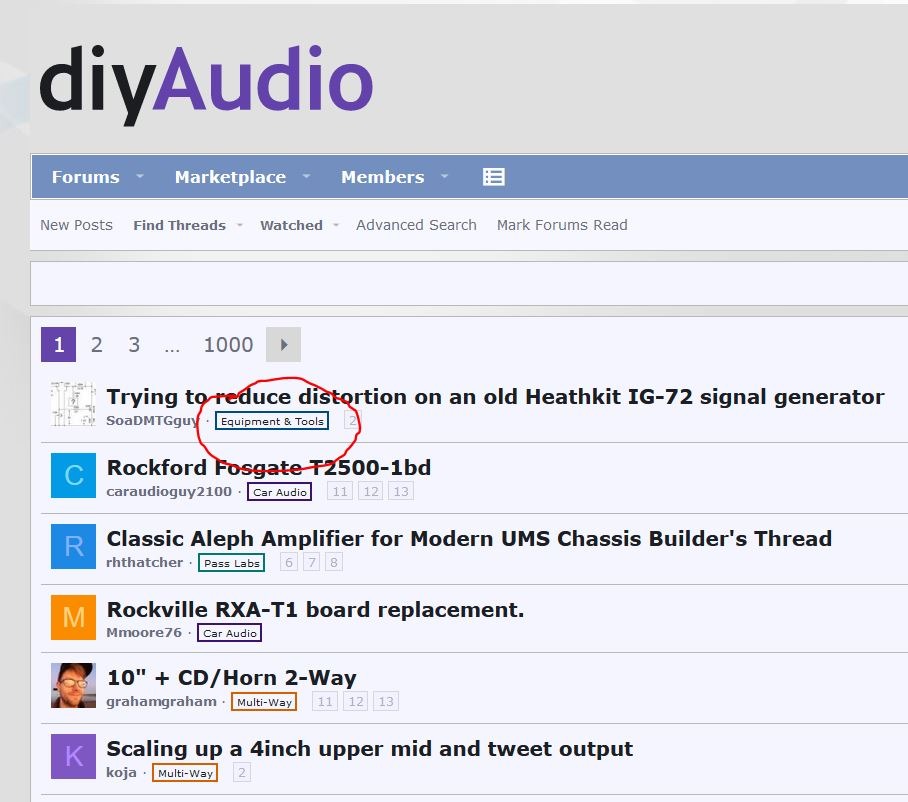Screen dimensions: 908x802
Task: Go to page 11 of CD/Horn thread
Action: (324, 702)
